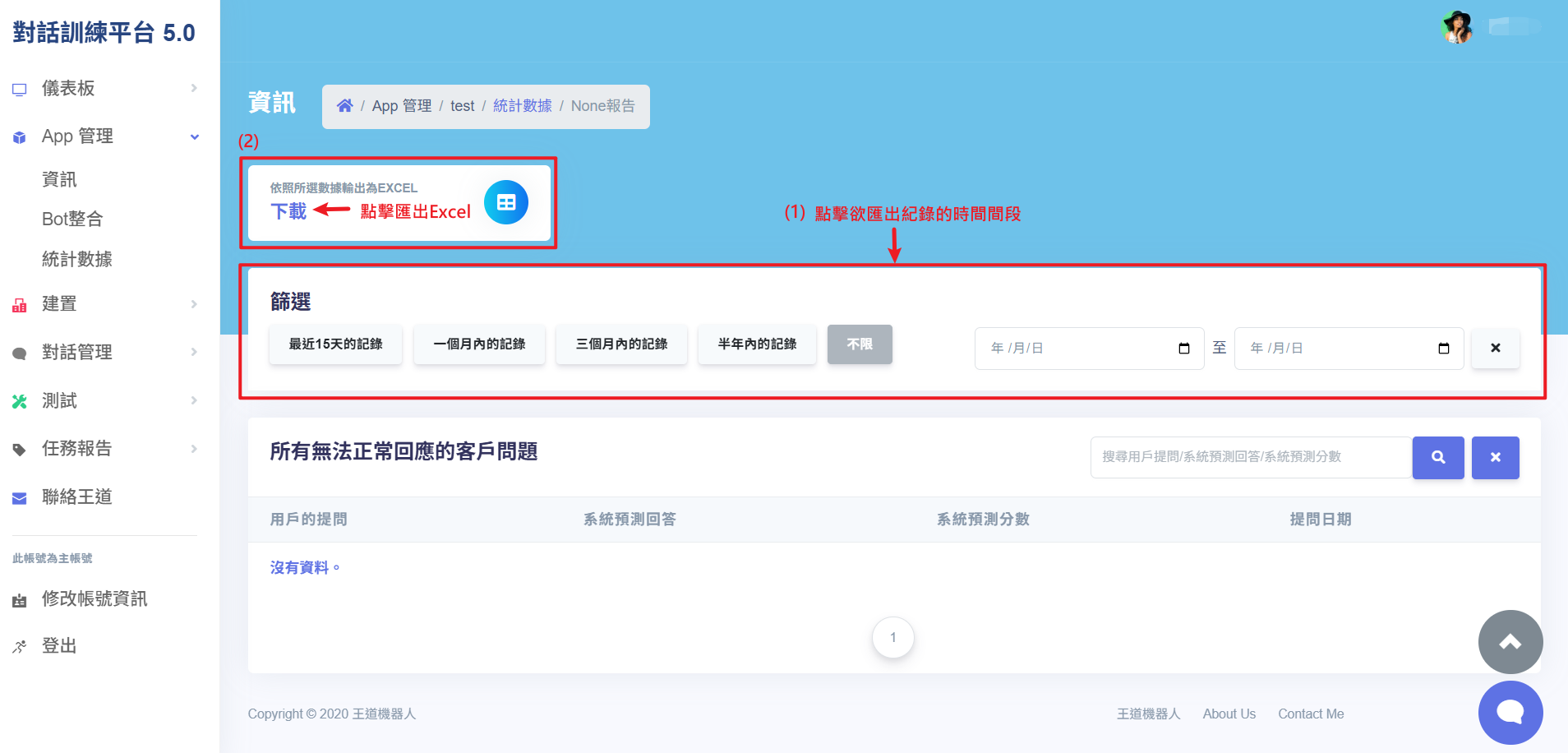Open the Contact Me footer link
The width and height of the screenshot is (1568, 753).
(x=1311, y=714)
